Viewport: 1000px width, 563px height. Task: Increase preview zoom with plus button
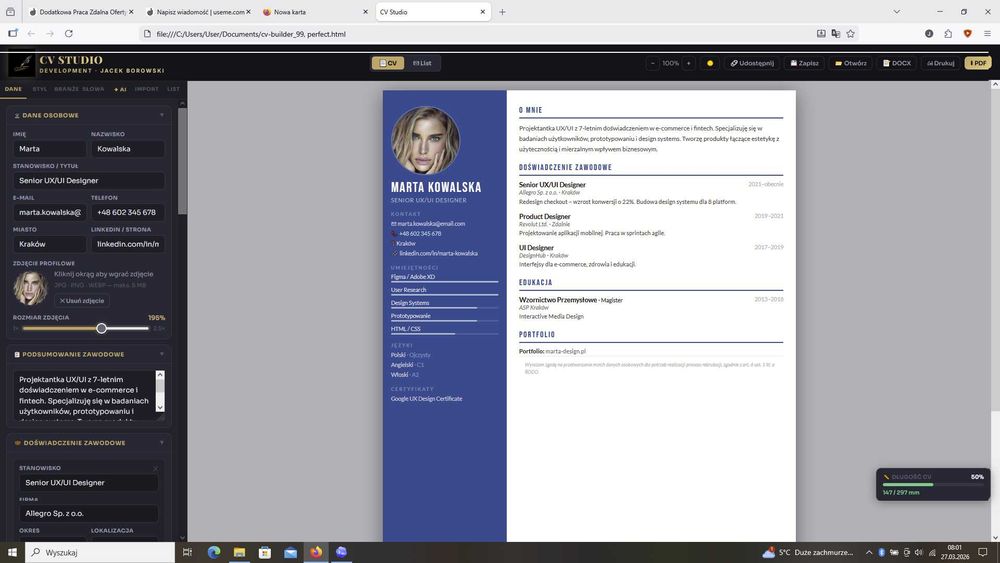[x=688, y=63]
